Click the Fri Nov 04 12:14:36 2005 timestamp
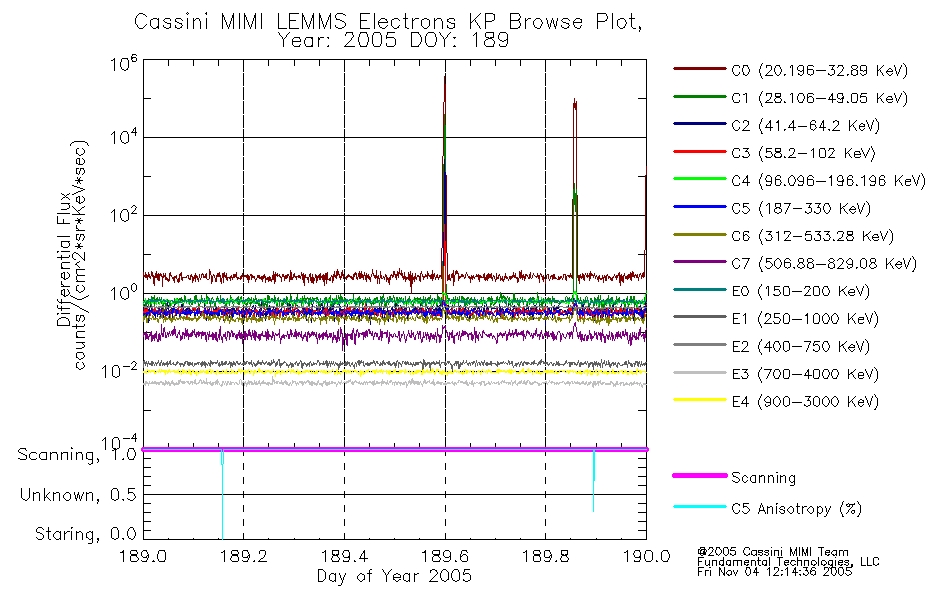This screenshot has height=600, width=950. (x=775, y=572)
